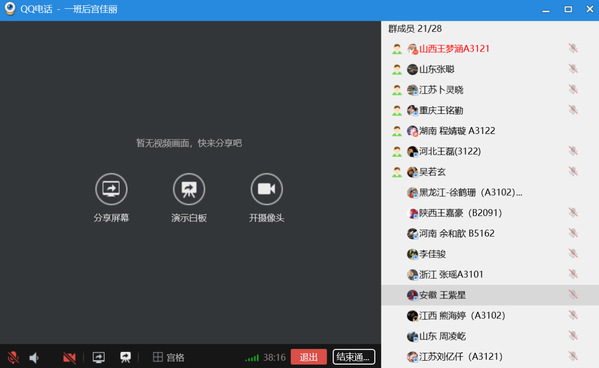This screenshot has width=599, height=368.
Task: Toggle muted mic for 山东 周凌屹
Action: pyautogui.click(x=573, y=336)
